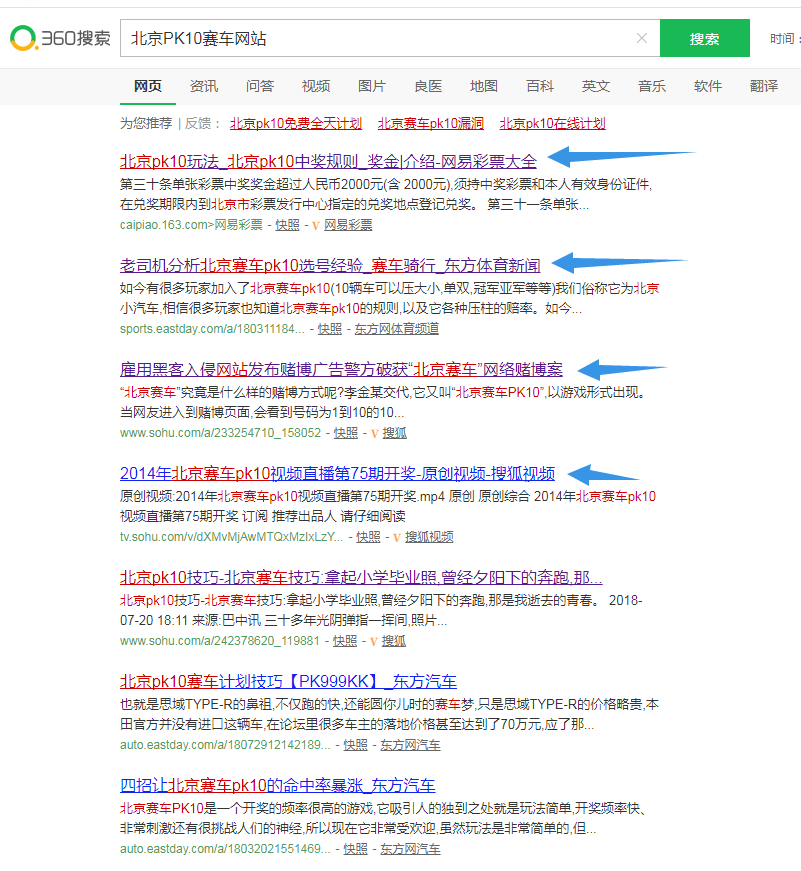Open the 良医 tab
801x871 pixels.
(x=428, y=86)
